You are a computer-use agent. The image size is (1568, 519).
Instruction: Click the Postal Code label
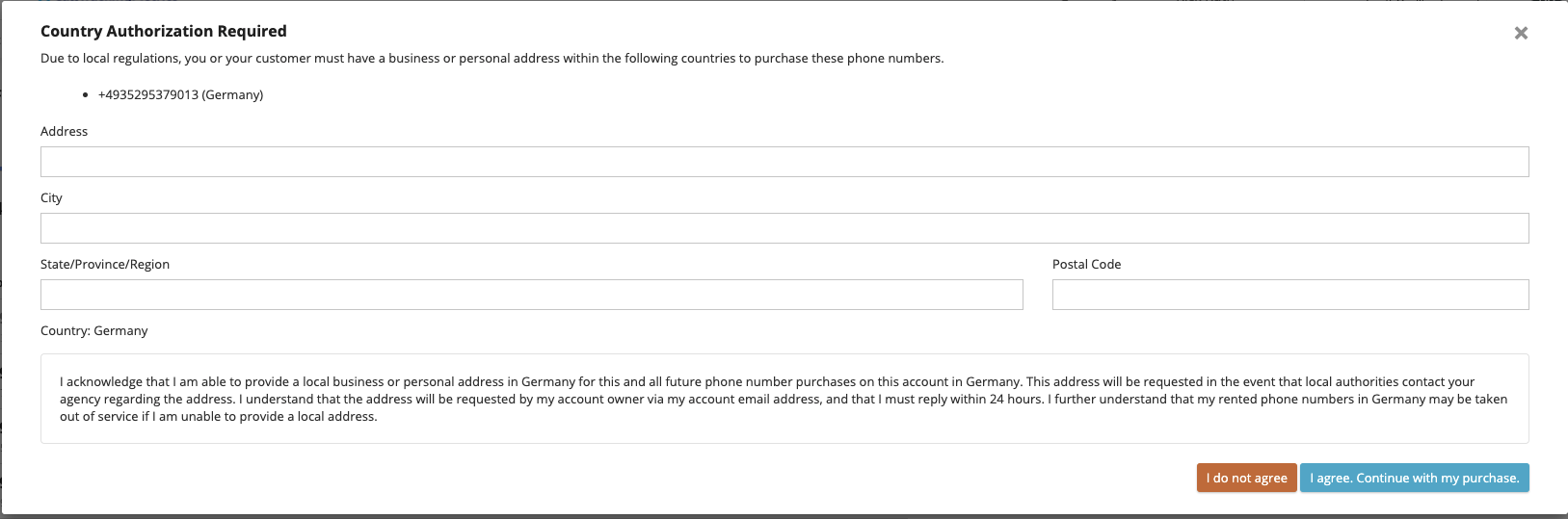(1086, 264)
